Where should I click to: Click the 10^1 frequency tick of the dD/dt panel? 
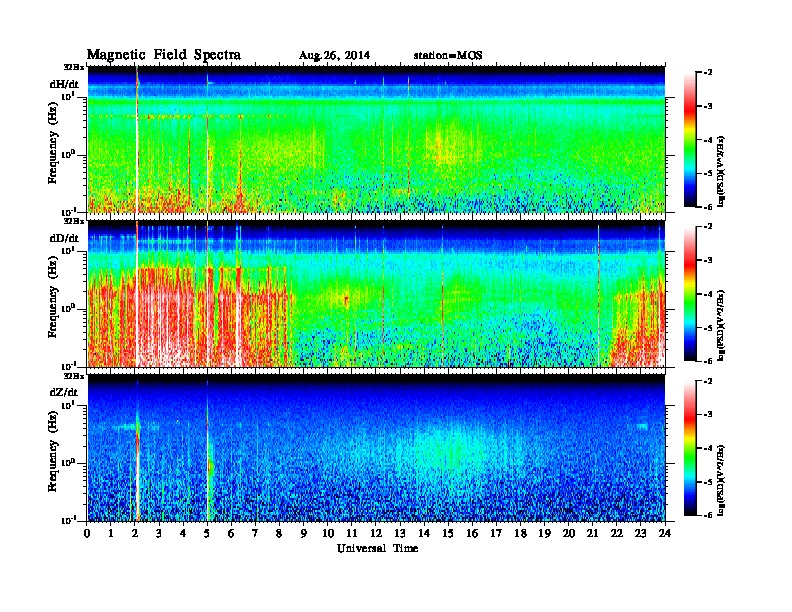coord(68,251)
